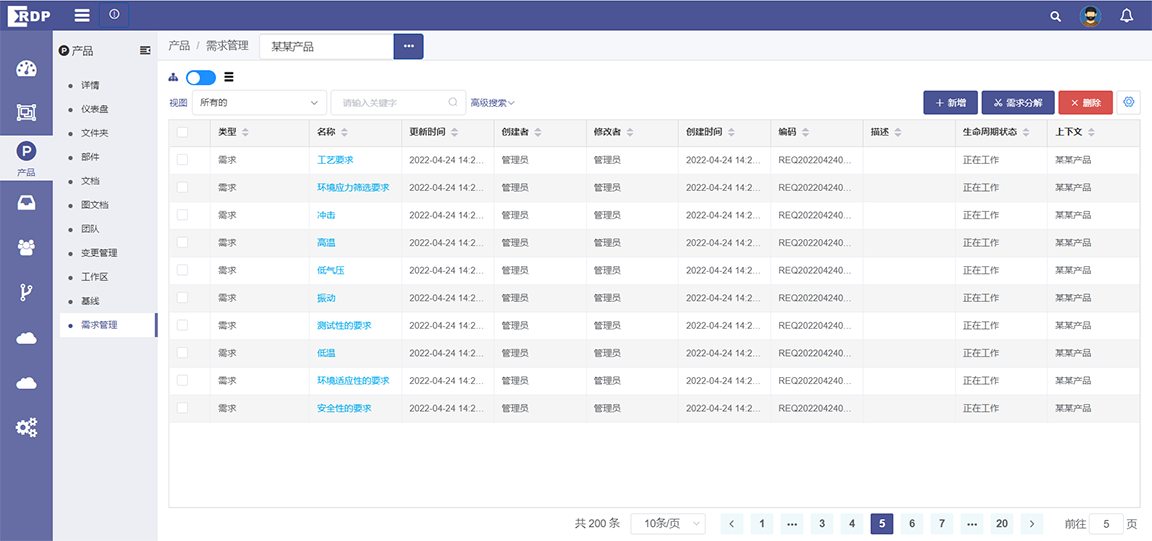Image resolution: width=1152 pixels, height=541 pixels.
Task: Click the red 删除 button
Action: tap(1085, 103)
